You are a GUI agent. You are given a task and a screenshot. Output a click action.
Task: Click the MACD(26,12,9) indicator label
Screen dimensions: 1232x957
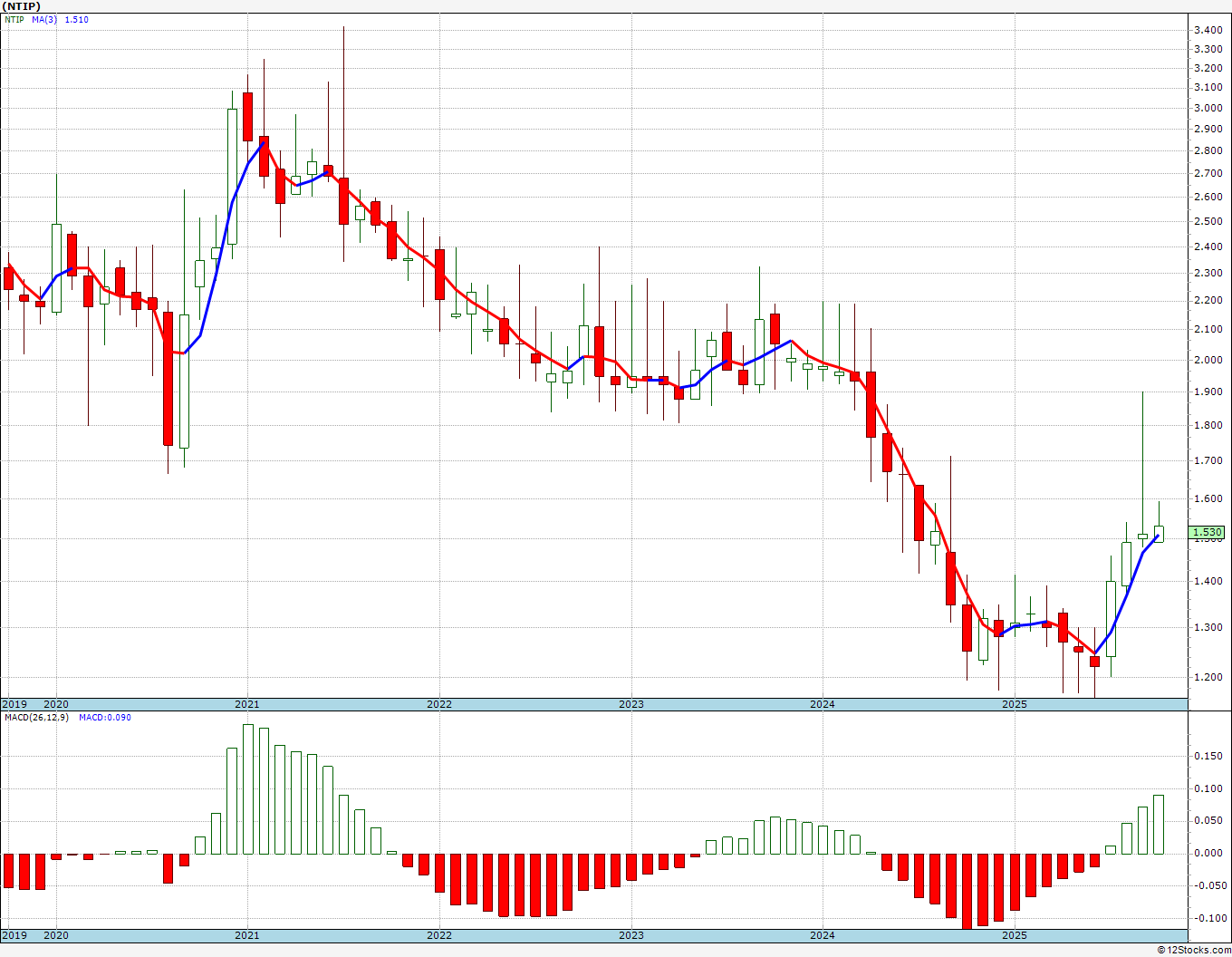pyautogui.click(x=36, y=718)
